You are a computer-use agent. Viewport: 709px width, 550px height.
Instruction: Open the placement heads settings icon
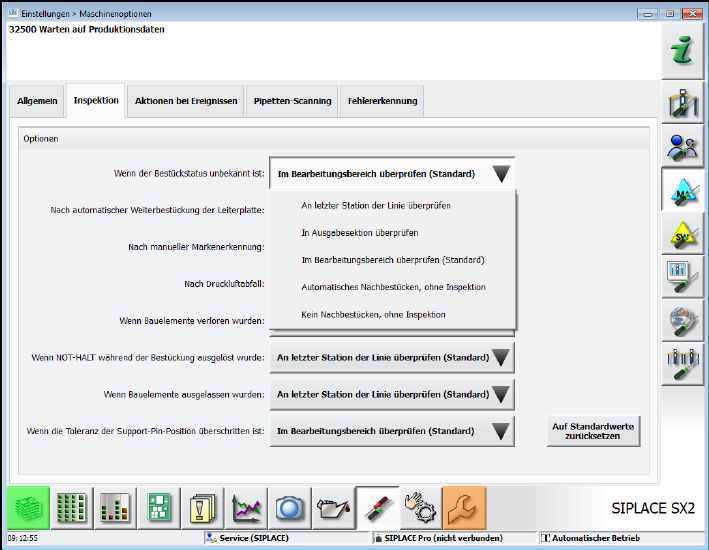point(682,365)
